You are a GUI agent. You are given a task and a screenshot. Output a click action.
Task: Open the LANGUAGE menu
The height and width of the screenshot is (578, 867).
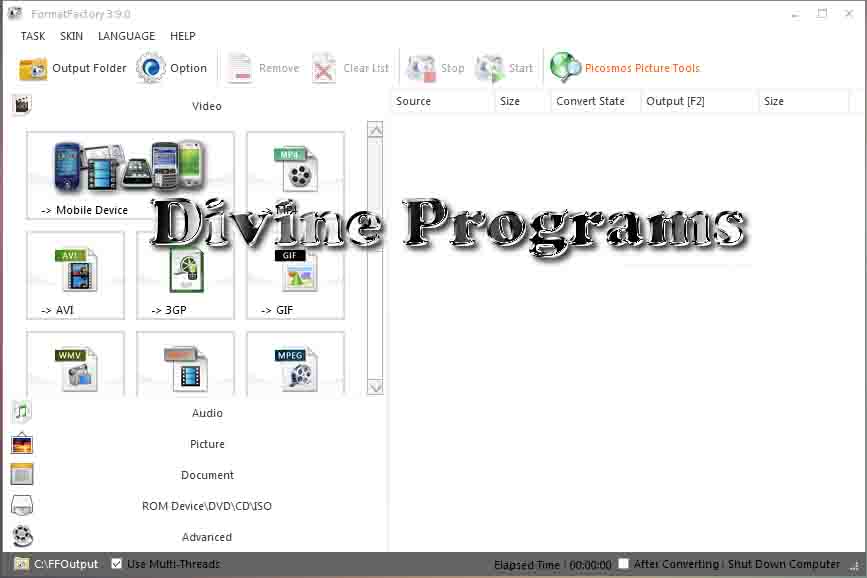[x=126, y=36]
